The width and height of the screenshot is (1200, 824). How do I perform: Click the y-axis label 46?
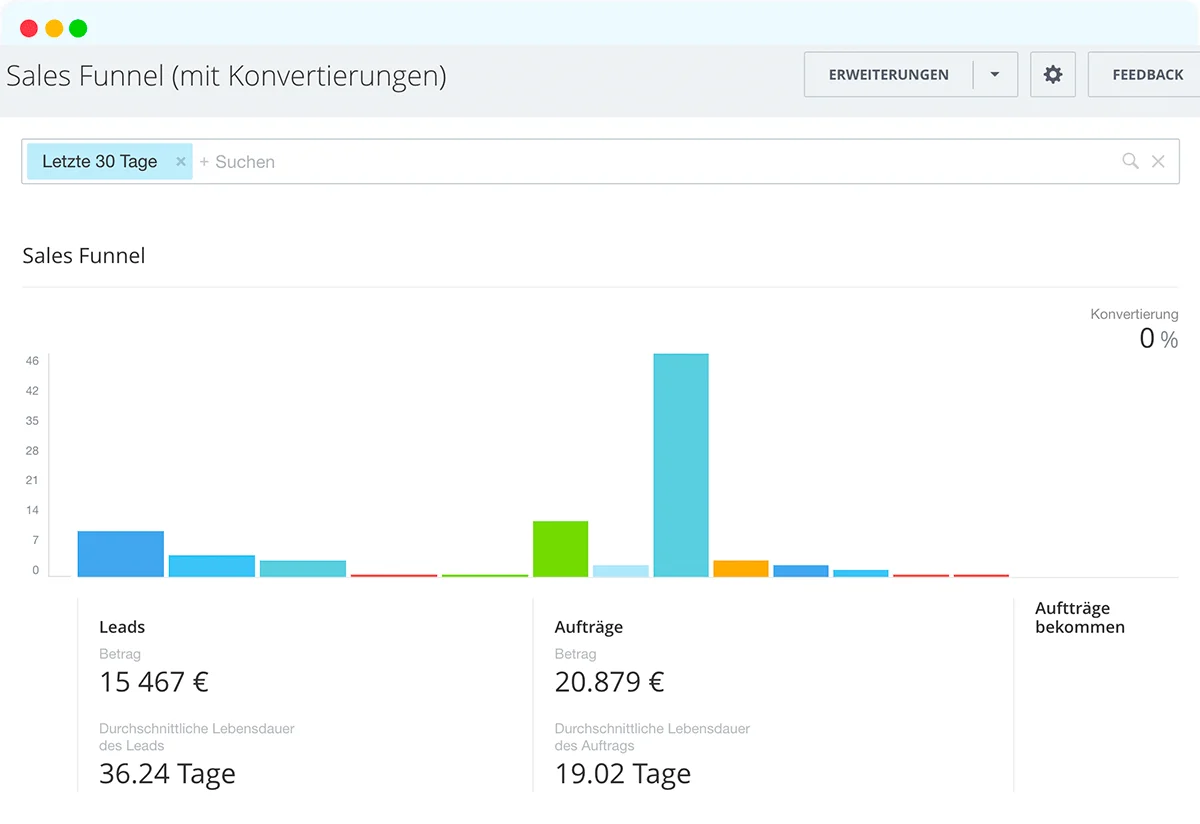(32, 361)
